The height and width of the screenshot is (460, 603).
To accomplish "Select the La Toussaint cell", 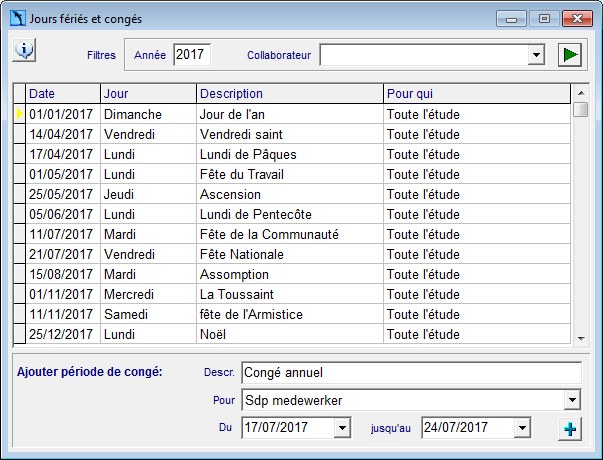I will point(290,294).
